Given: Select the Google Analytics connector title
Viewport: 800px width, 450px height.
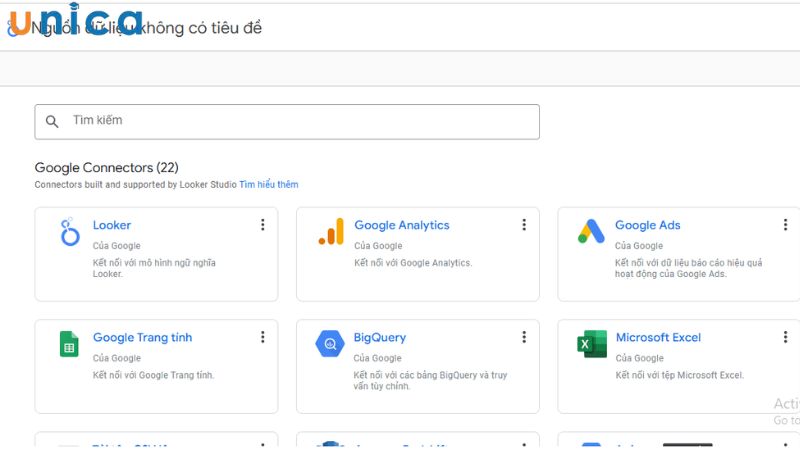Looking at the screenshot, I should pyautogui.click(x=402, y=225).
